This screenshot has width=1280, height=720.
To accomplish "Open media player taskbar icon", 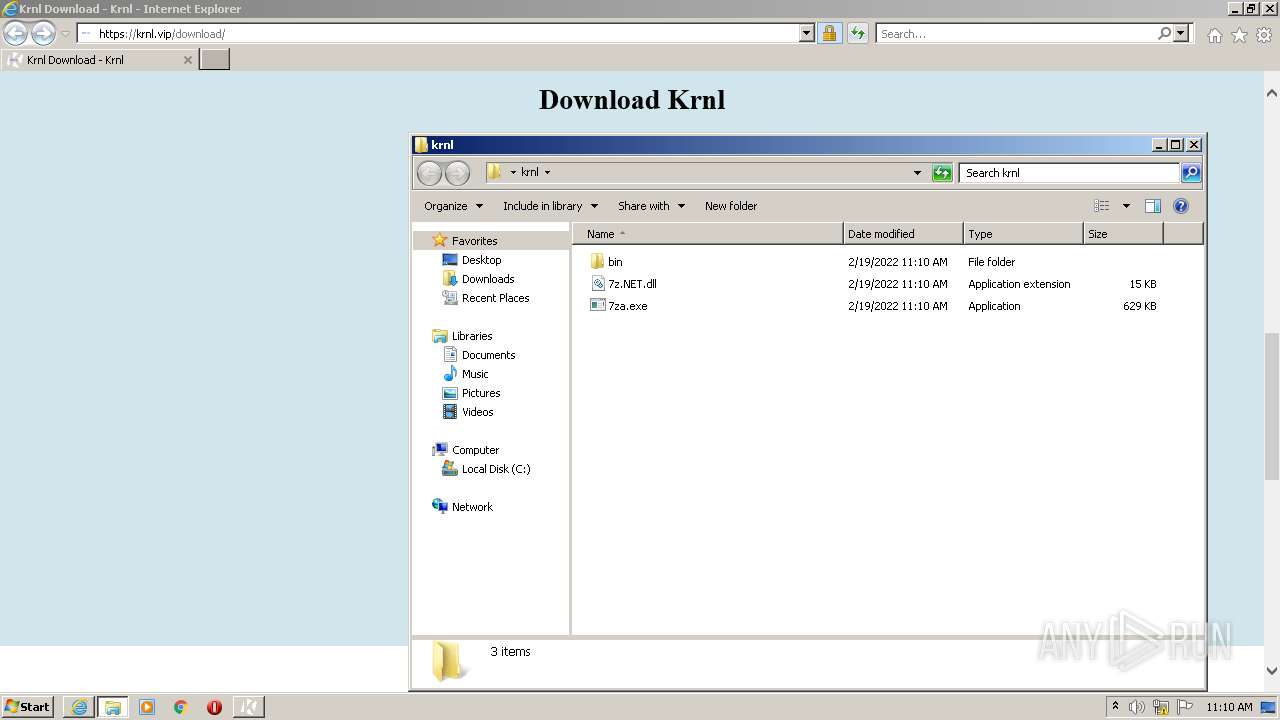I will (x=147, y=707).
